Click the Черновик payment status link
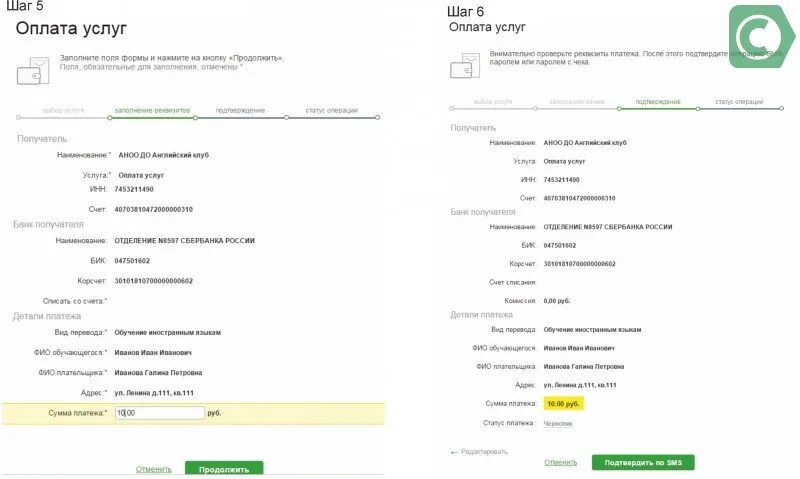The height and width of the screenshot is (479, 800). click(558, 423)
